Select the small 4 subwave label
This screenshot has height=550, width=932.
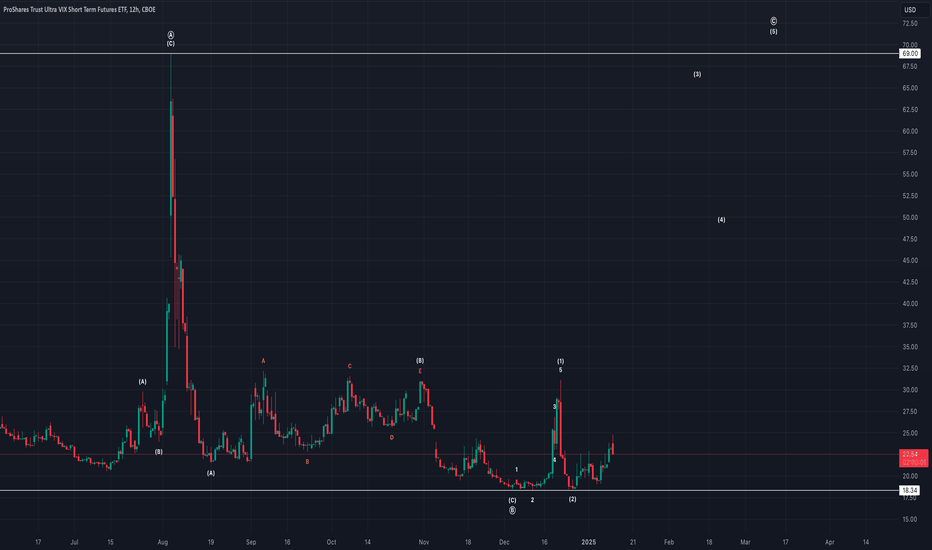coord(555,460)
